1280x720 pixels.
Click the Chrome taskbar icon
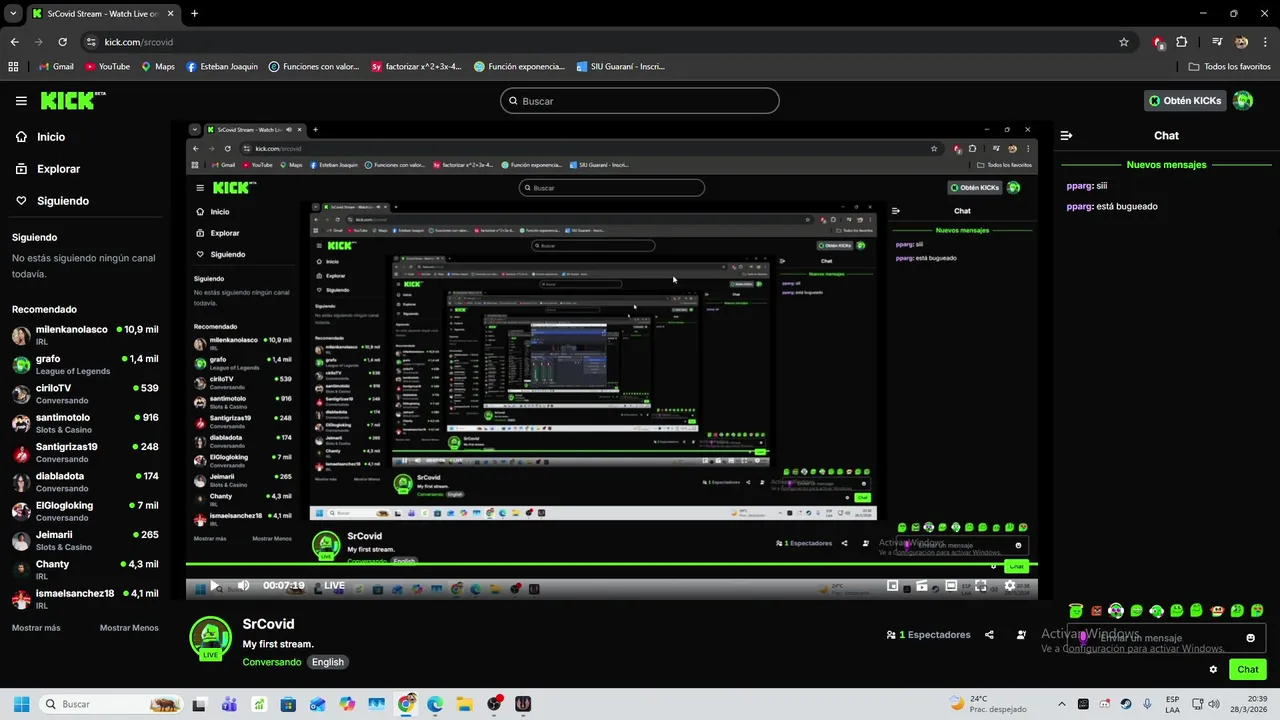tap(406, 704)
